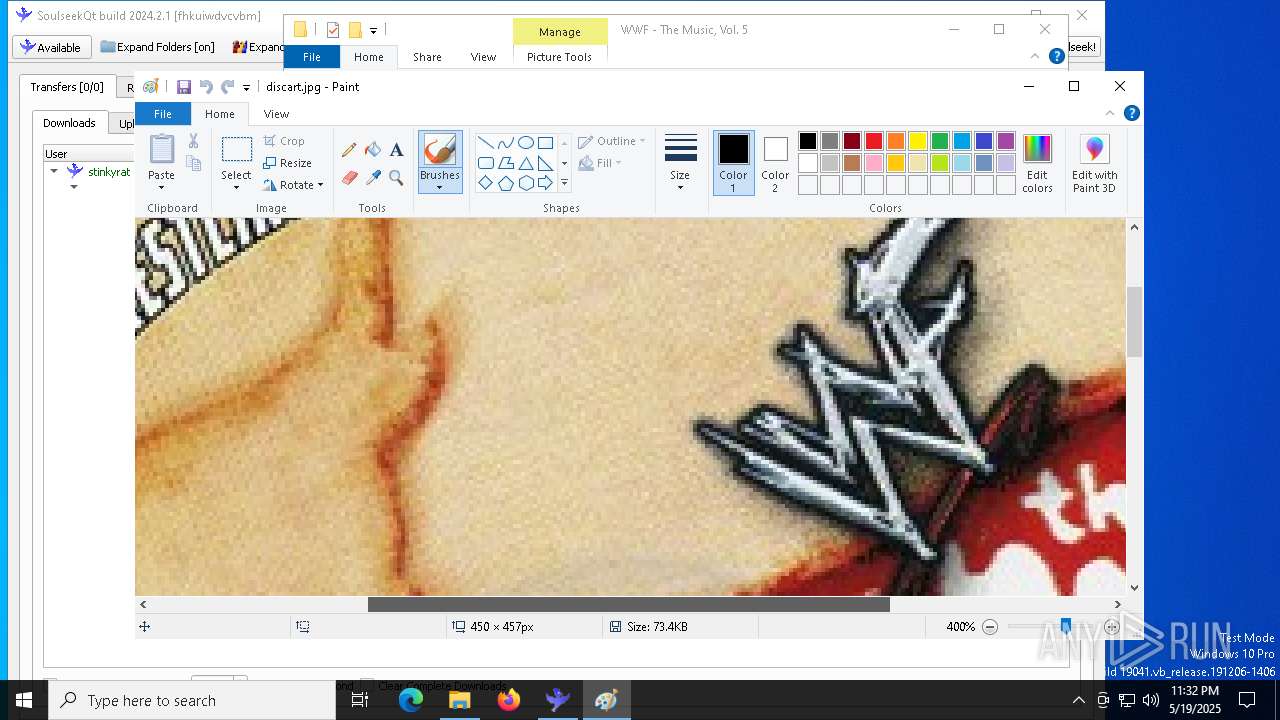Click the horizontal scrollbar thumb in Paint
This screenshot has height=720, width=1280.
628,604
